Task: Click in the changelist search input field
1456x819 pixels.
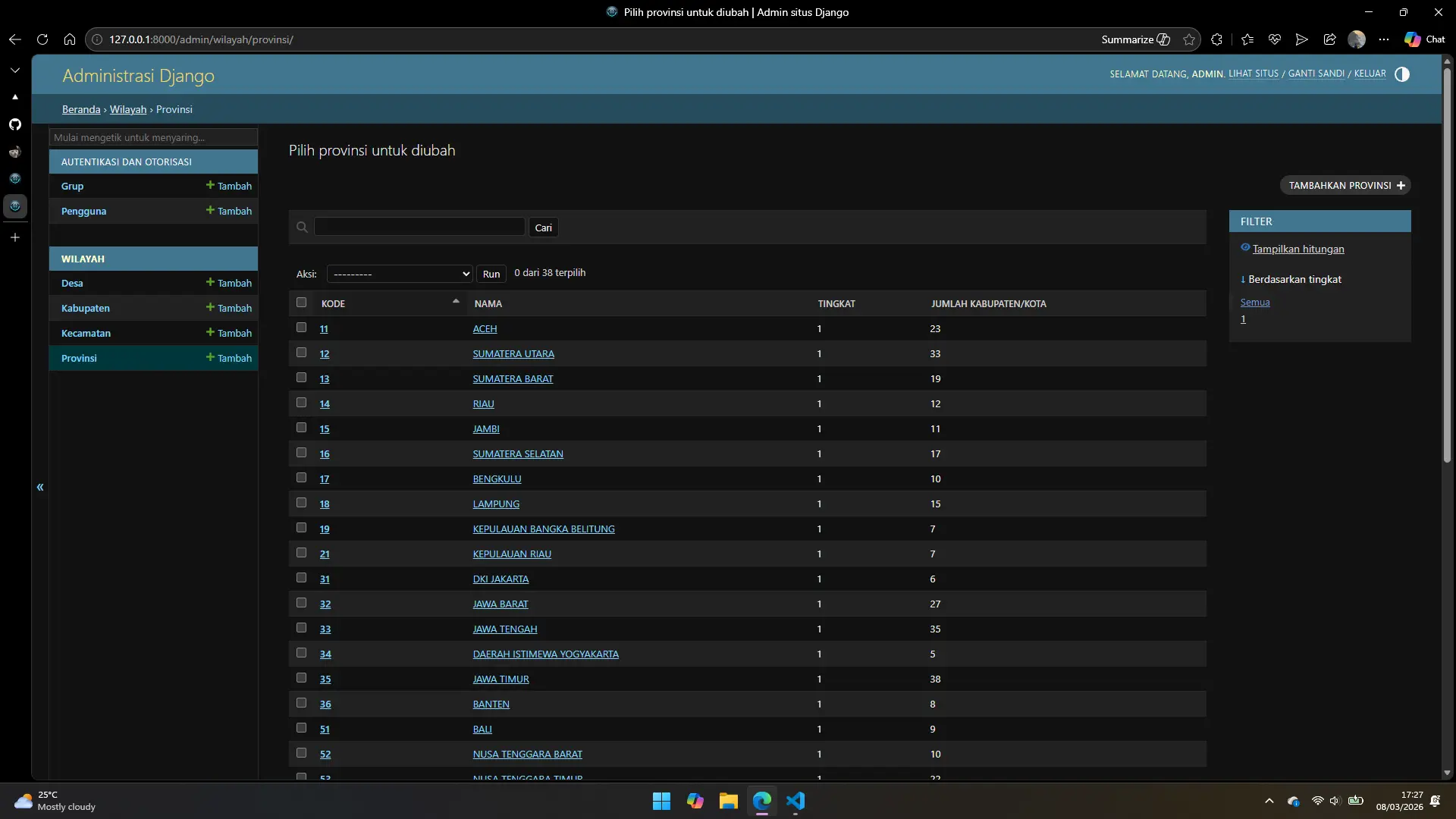Action: (x=419, y=227)
